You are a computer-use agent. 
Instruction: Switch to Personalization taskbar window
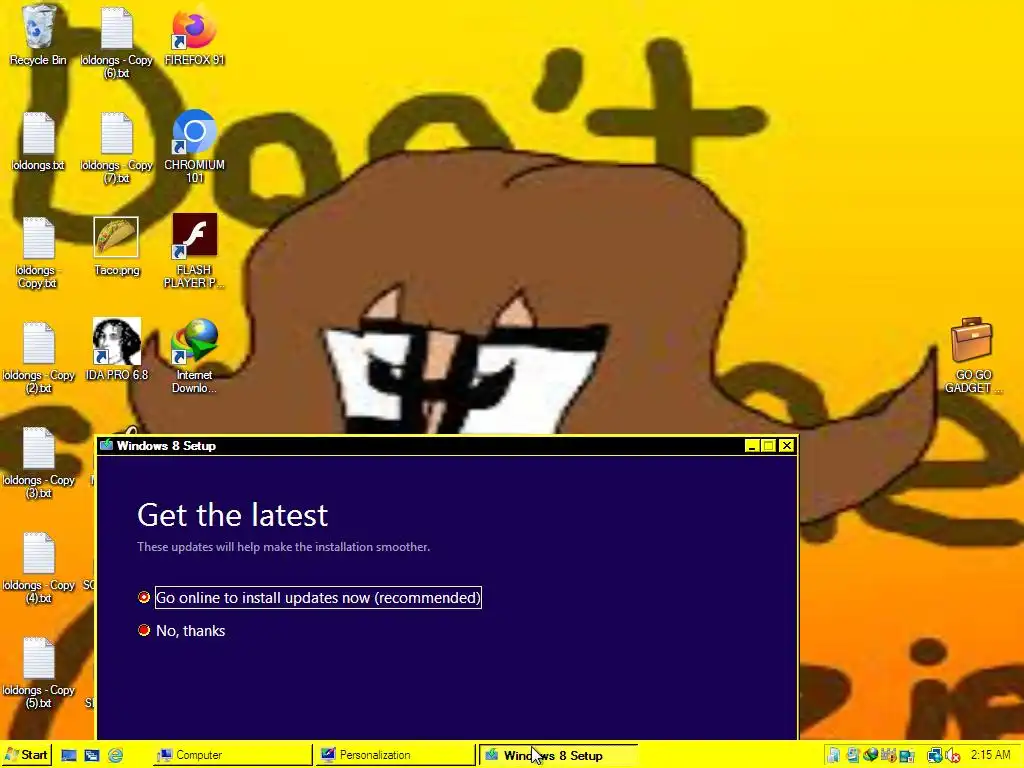396,755
